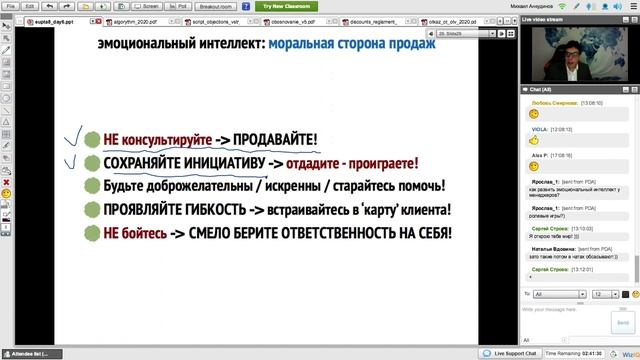
Task: Minimize the Chat (All) panel
Action: point(626,89)
